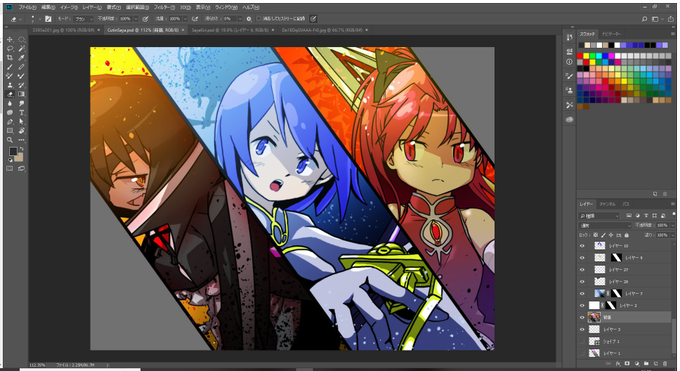Change the screen mode icon
The width and height of the screenshot is (680, 371).
21,168
